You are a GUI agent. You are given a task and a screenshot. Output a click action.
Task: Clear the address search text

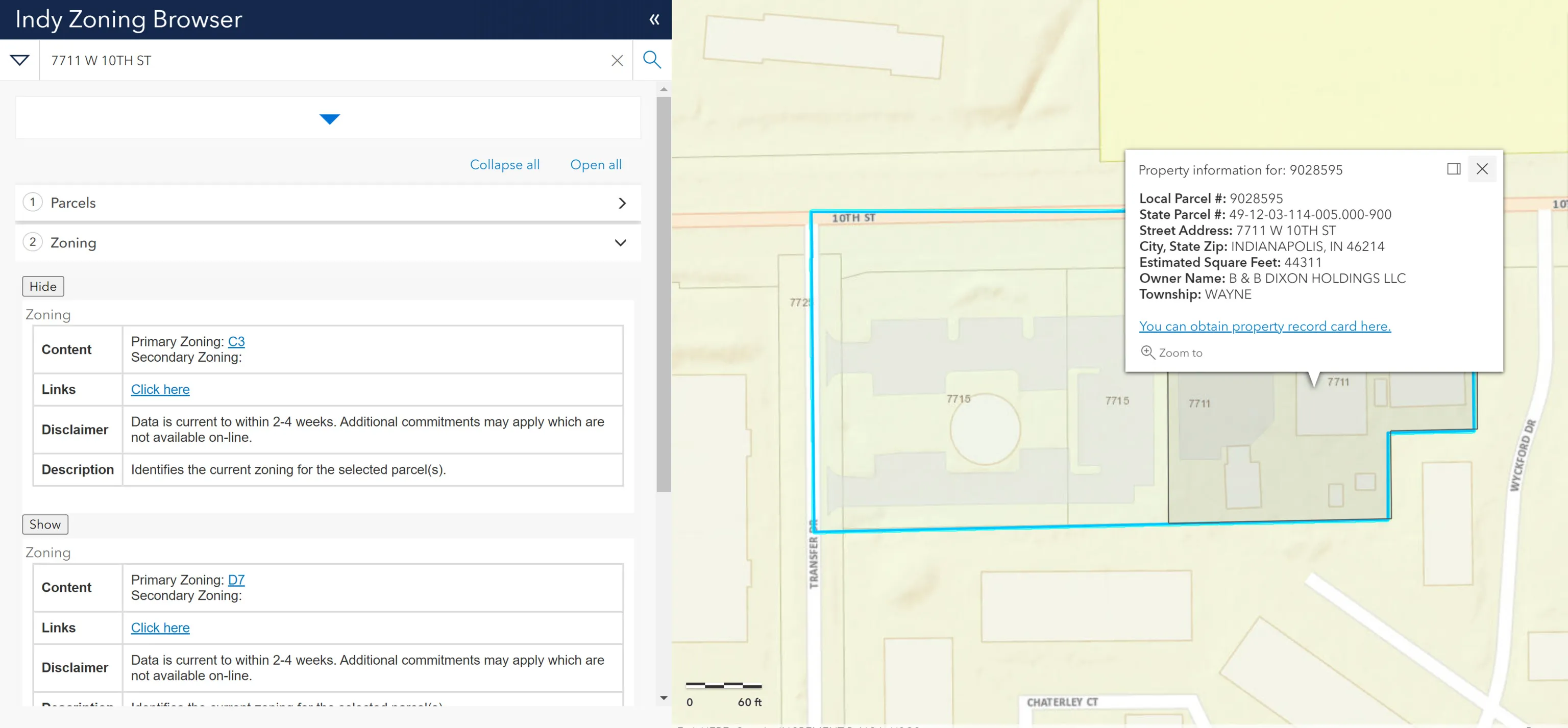click(x=617, y=60)
